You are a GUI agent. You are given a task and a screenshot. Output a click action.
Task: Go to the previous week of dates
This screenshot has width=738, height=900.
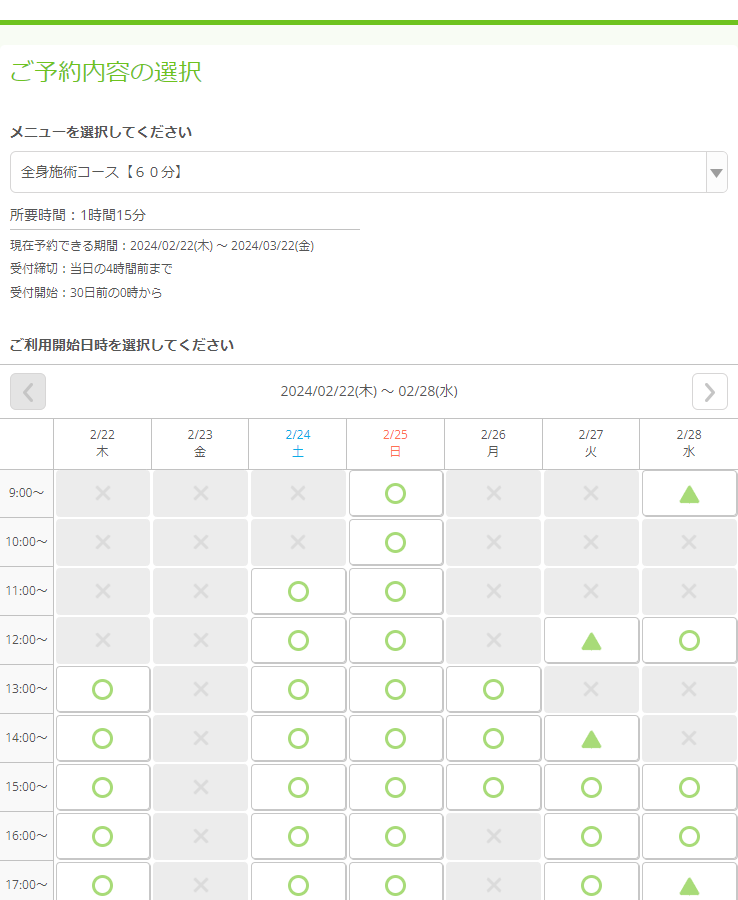pos(28,391)
